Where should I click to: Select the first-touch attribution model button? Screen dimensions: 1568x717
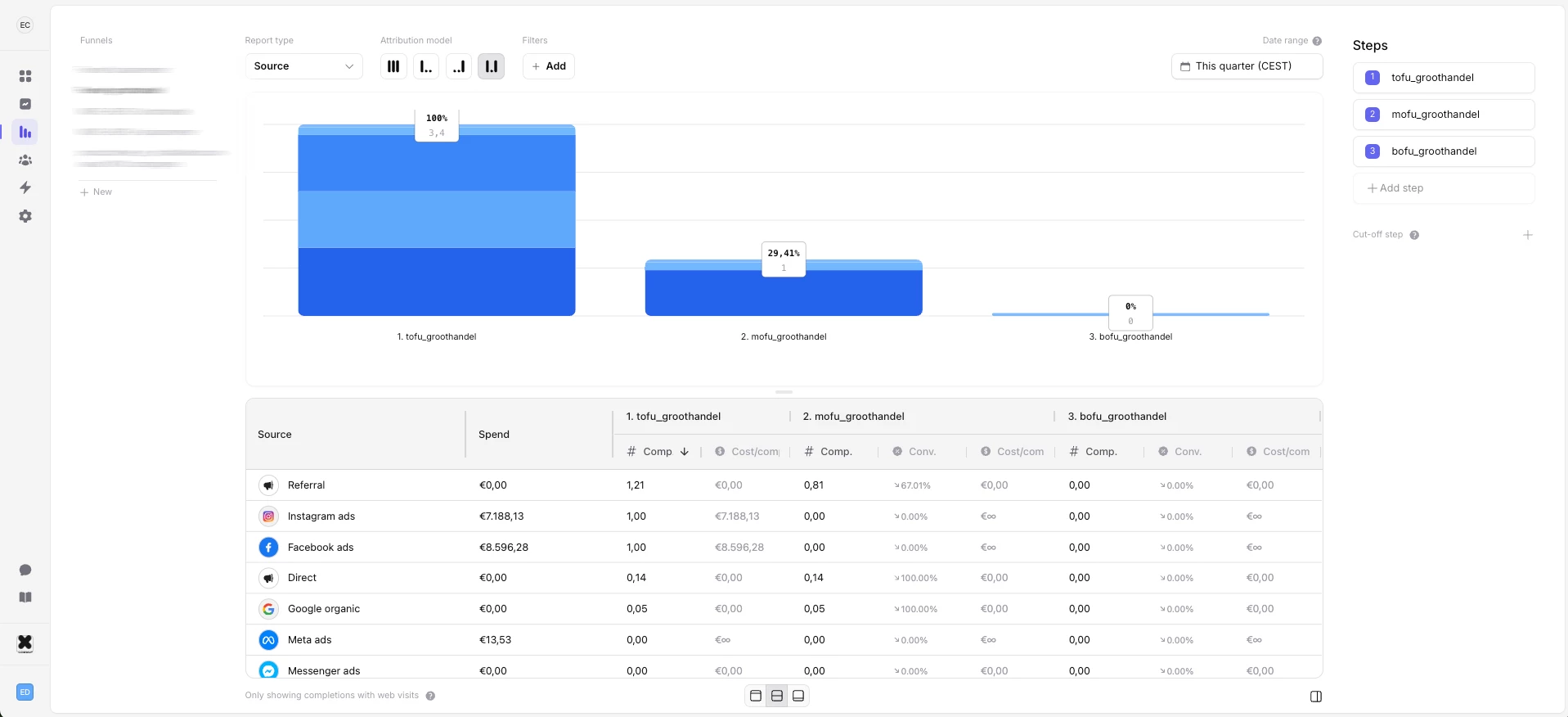(426, 66)
